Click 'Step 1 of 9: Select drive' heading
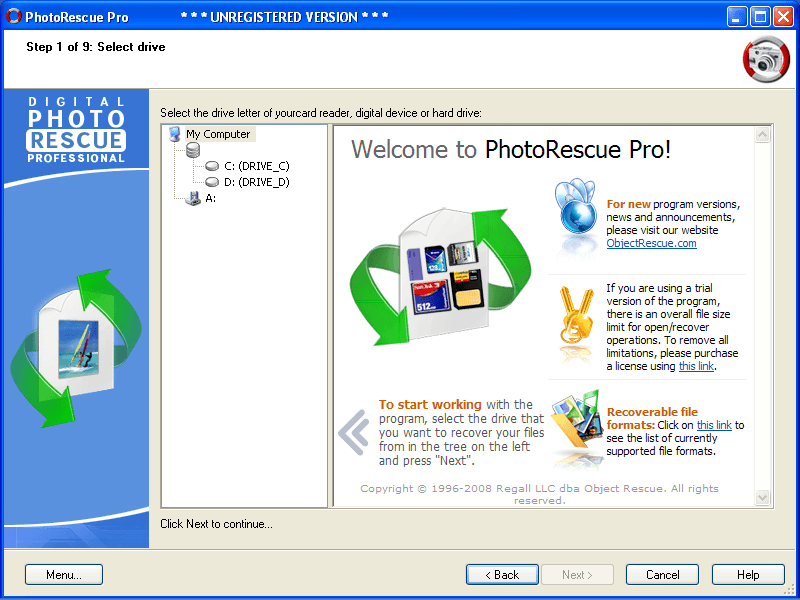Image resolution: width=800 pixels, height=600 pixels. tap(96, 47)
